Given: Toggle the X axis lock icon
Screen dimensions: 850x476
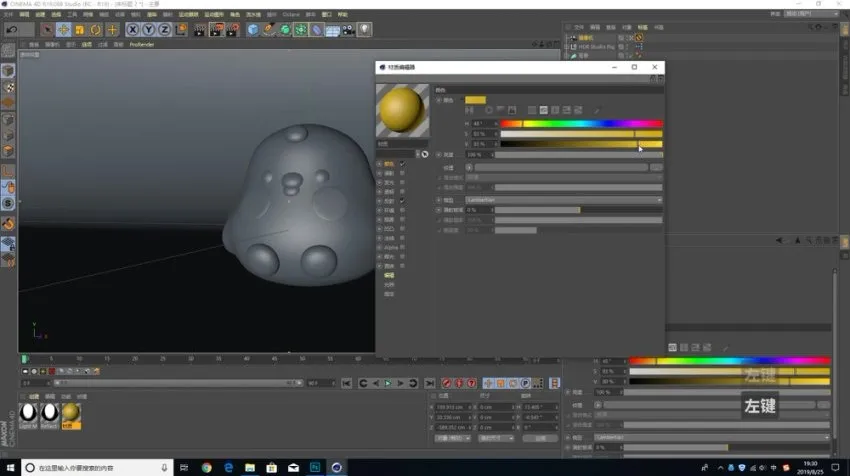Looking at the screenshot, I should [x=132, y=29].
